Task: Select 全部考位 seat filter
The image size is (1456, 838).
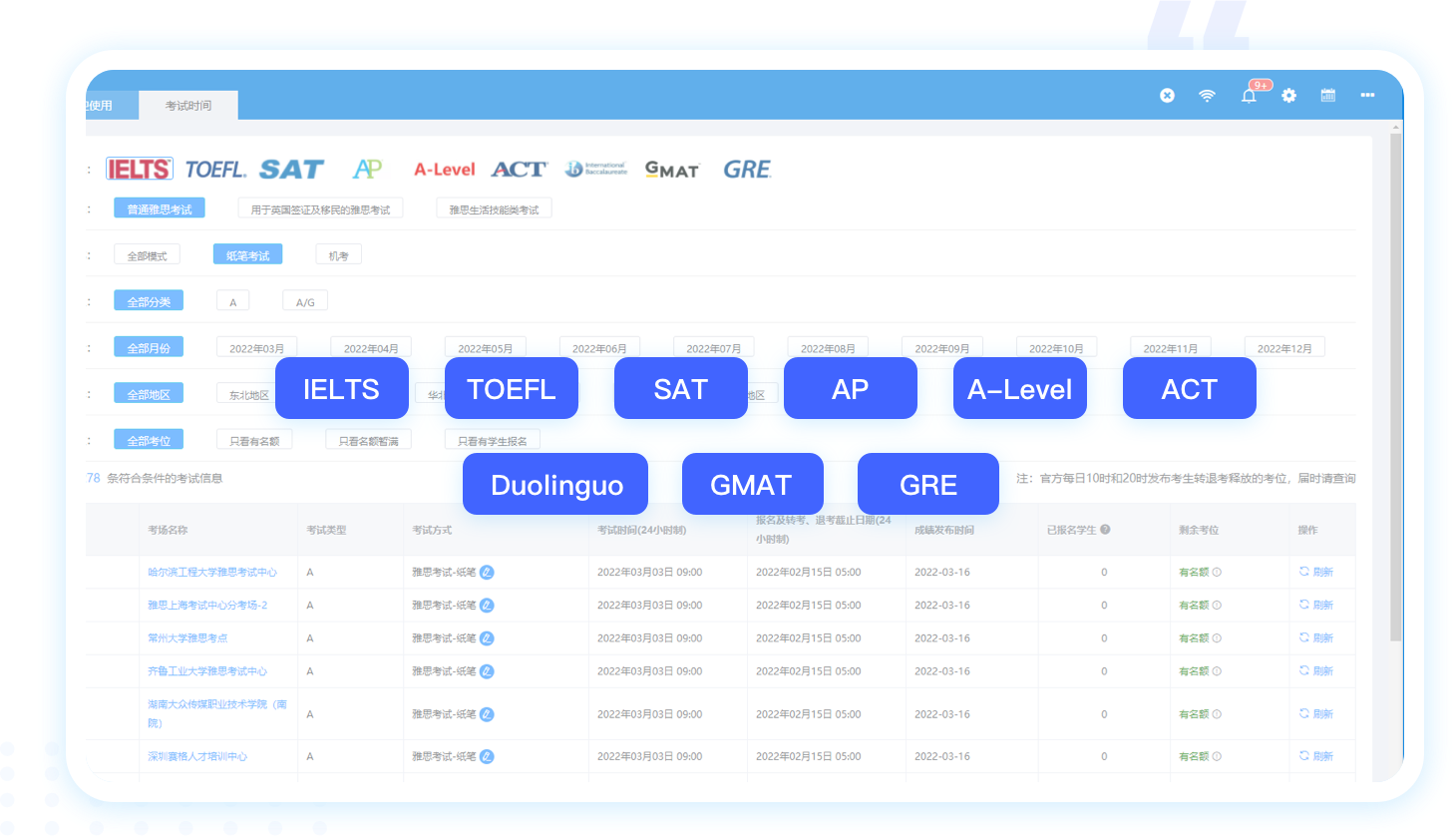Action: coord(149,440)
